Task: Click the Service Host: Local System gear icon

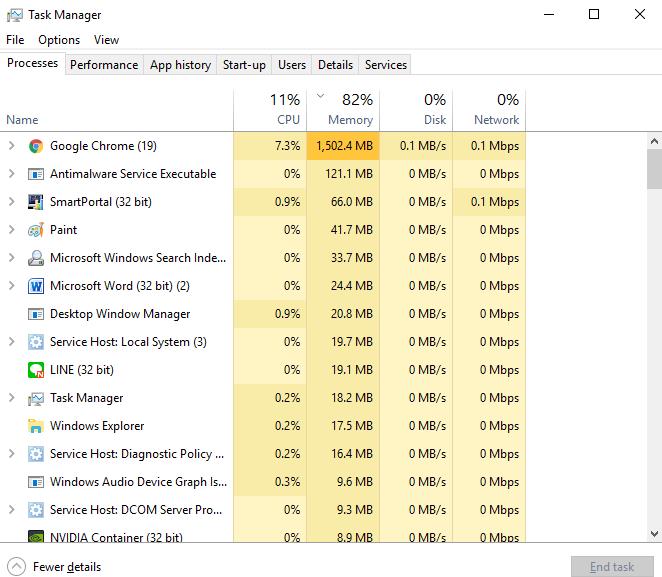Action: pyautogui.click(x=36, y=342)
